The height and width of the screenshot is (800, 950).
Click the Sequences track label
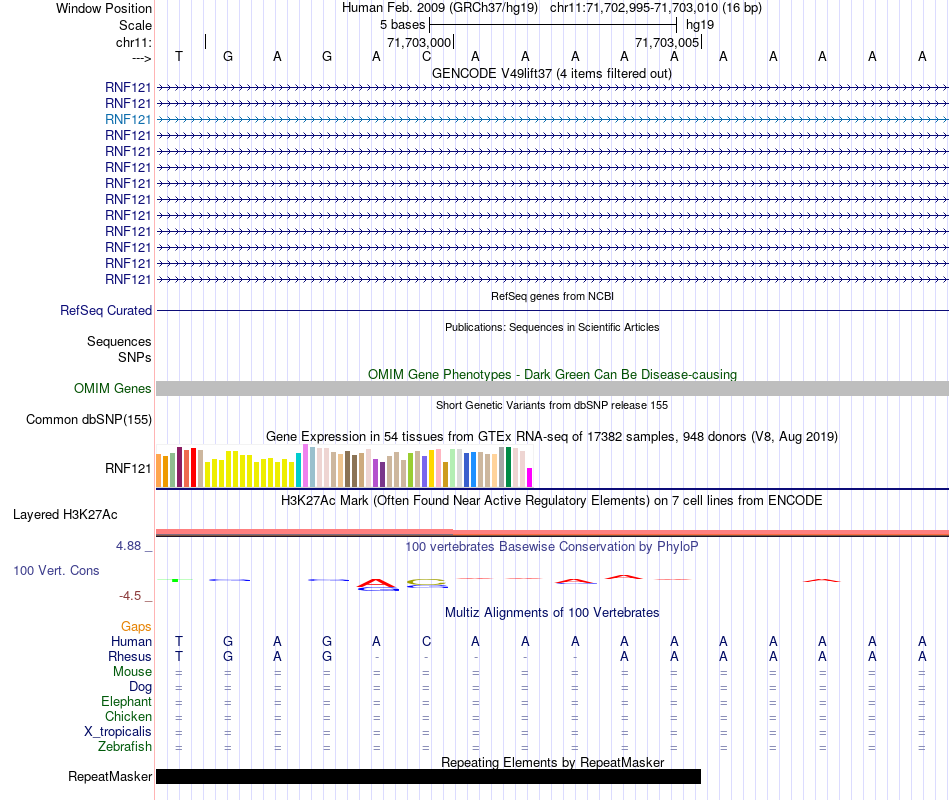pos(119,341)
